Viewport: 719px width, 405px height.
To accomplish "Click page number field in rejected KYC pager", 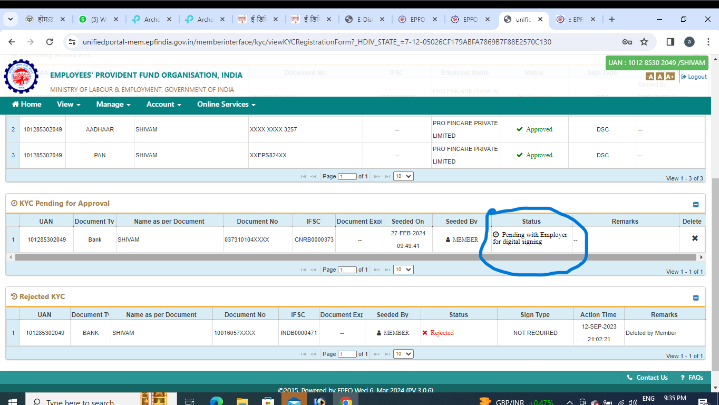I will pyautogui.click(x=347, y=354).
